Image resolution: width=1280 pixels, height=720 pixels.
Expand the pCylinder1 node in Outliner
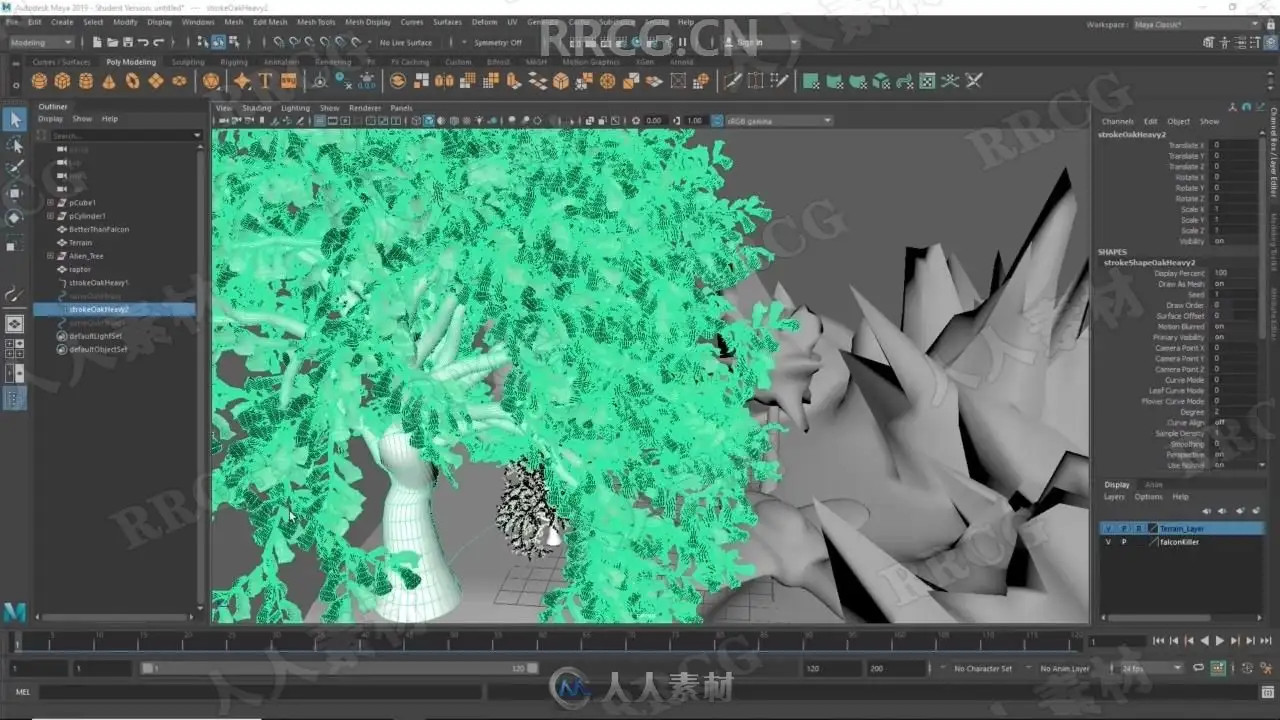click(50, 216)
